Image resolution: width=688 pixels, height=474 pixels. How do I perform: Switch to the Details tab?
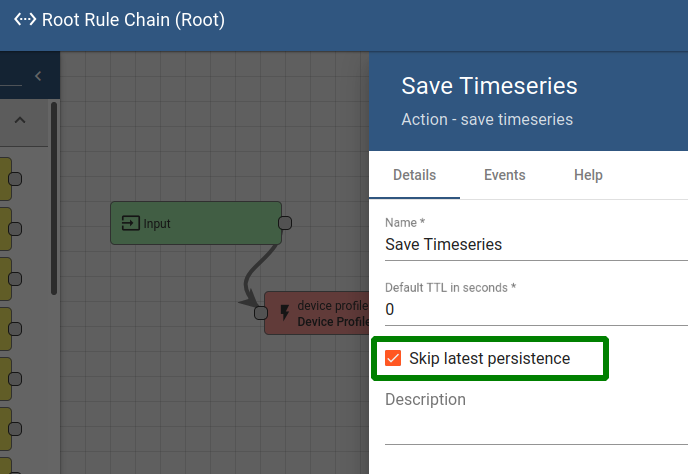(414, 175)
